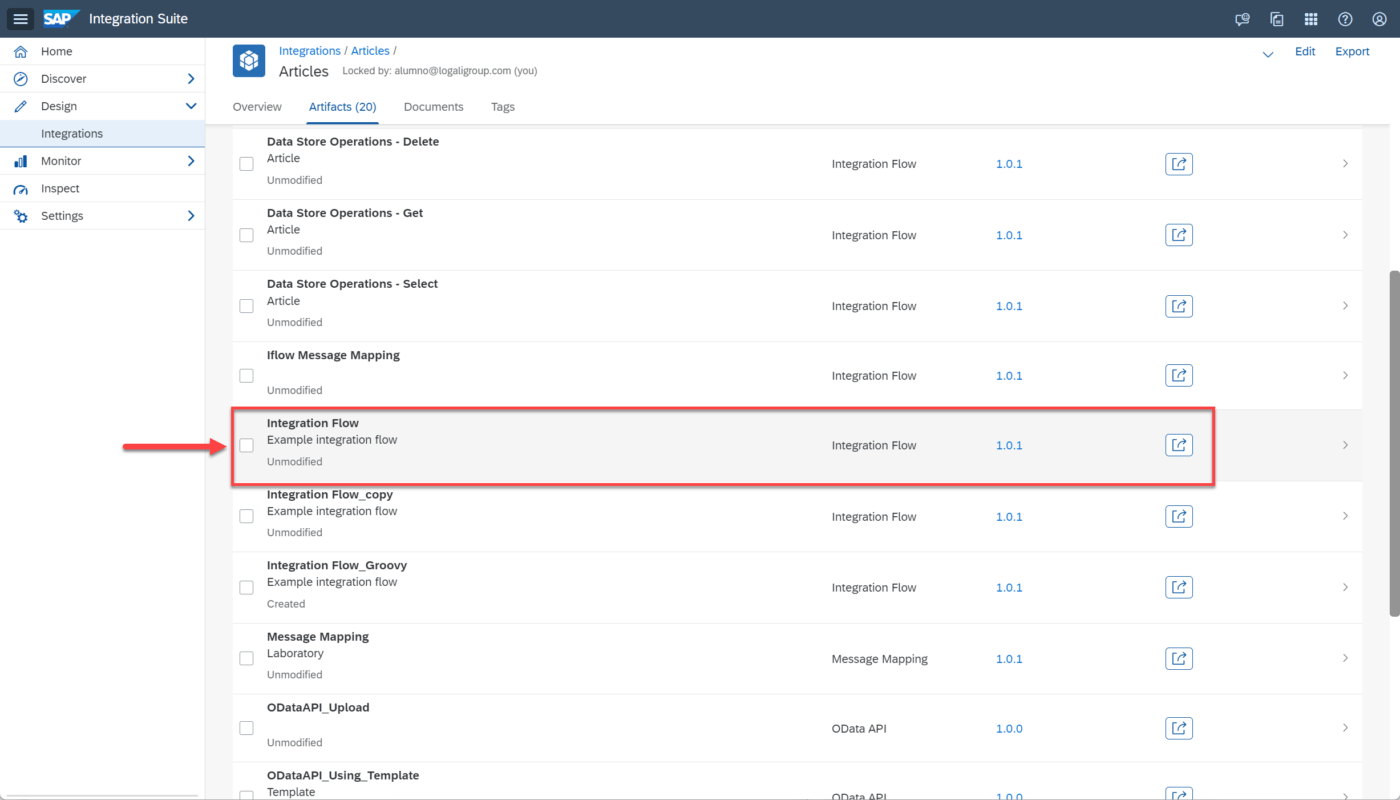
Task: Open row chevron for ODataAPI_Upload
Action: point(1345,727)
